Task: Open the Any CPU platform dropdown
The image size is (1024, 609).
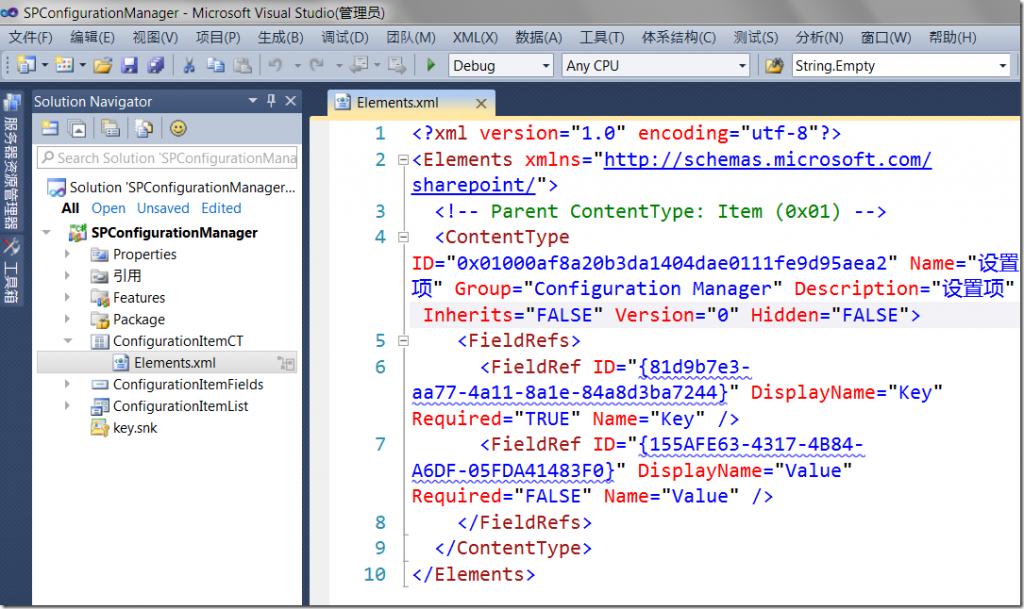Action: pos(656,65)
